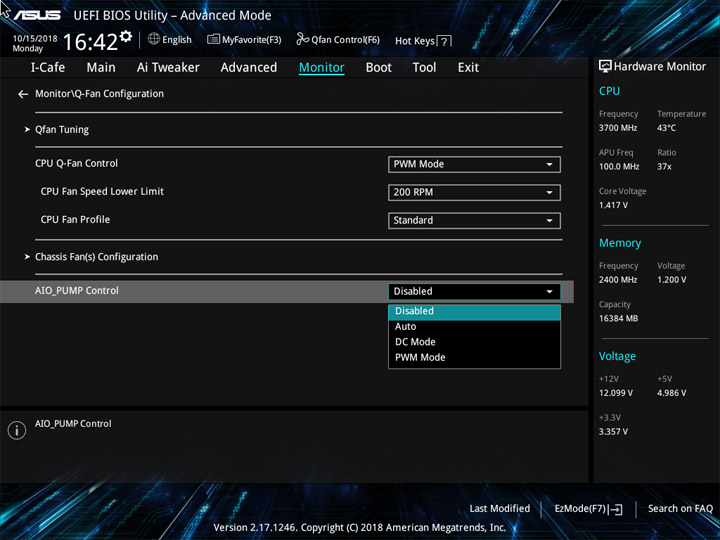Click the Monitor\Q-Fan Configuration breadcrumb text
The height and width of the screenshot is (540, 720).
pos(99,94)
